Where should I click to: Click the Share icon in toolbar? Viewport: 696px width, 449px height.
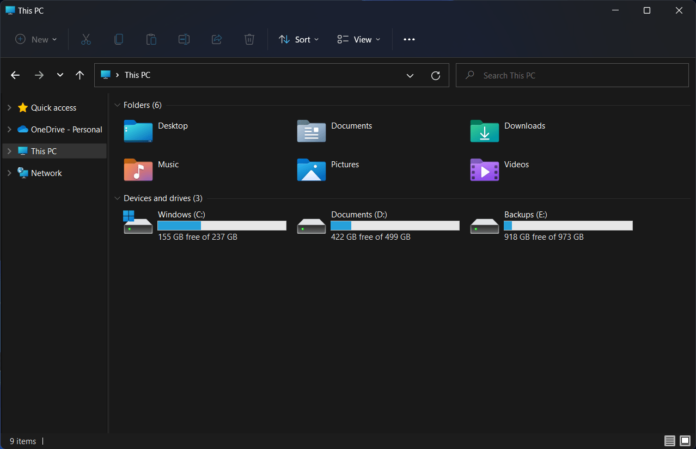tap(217, 39)
